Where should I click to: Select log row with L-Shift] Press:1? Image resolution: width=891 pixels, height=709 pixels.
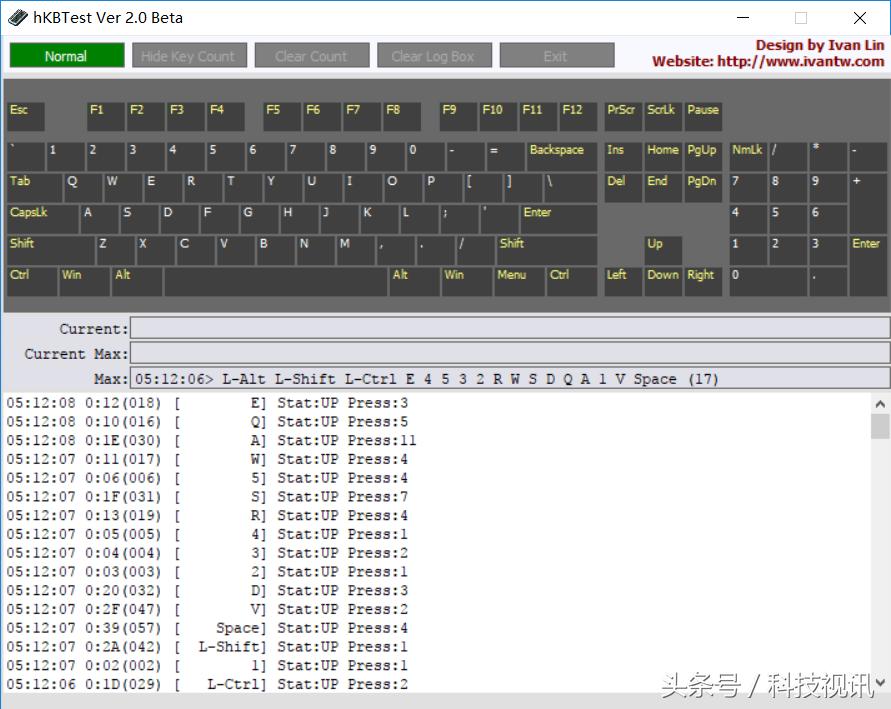point(207,647)
